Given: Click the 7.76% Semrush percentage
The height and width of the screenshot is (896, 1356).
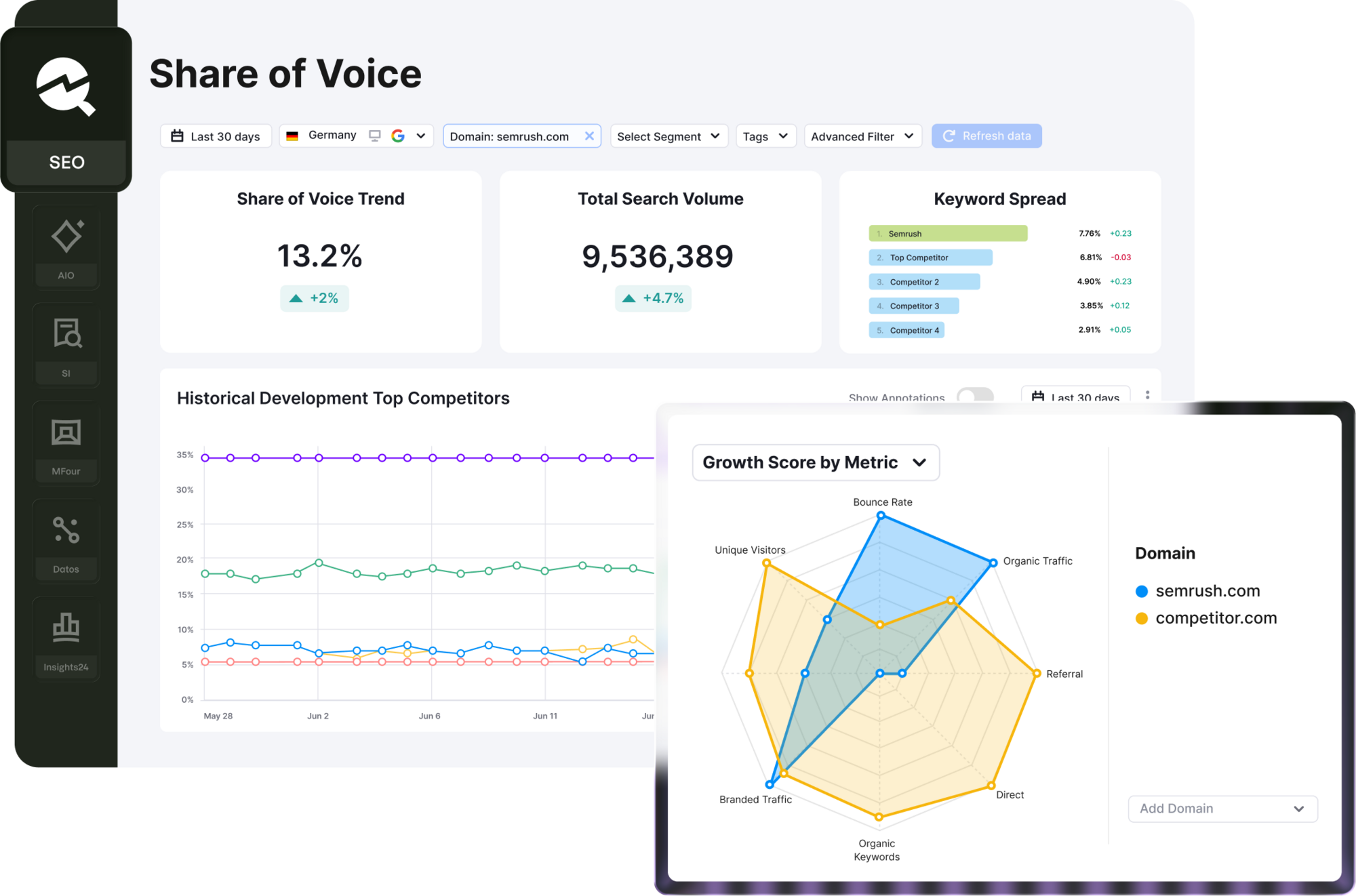Looking at the screenshot, I should [x=1090, y=233].
